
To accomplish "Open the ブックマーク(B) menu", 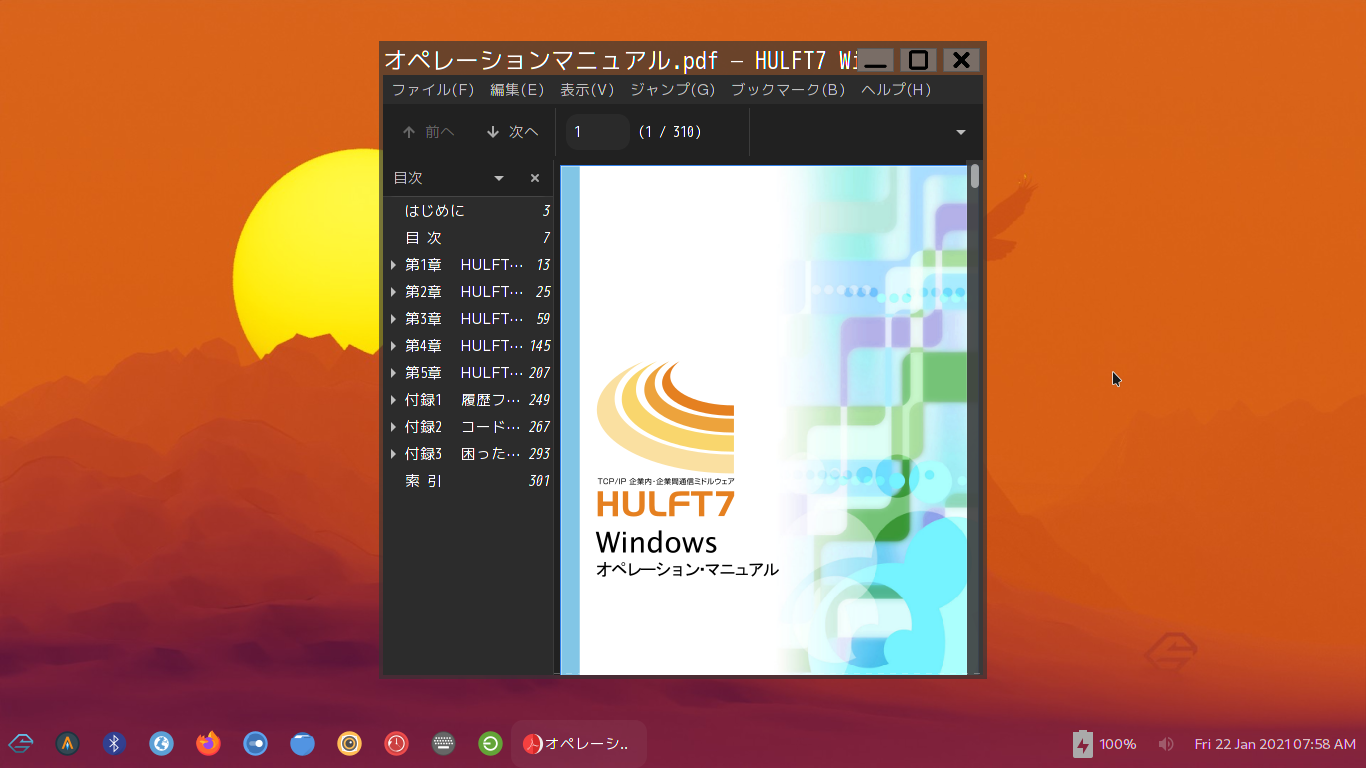I will pos(788,90).
